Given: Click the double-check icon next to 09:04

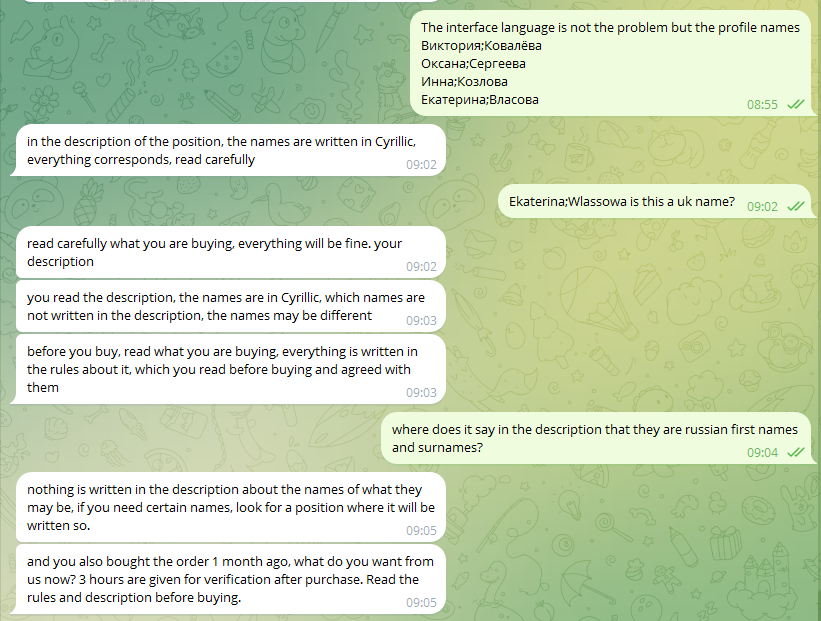Looking at the screenshot, I should coord(796,452).
